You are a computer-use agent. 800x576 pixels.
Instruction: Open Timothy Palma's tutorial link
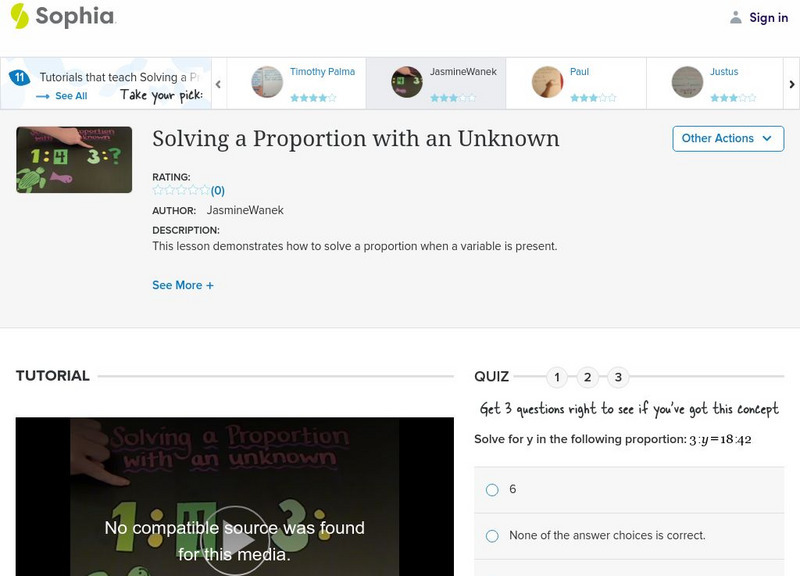coord(322,72)
